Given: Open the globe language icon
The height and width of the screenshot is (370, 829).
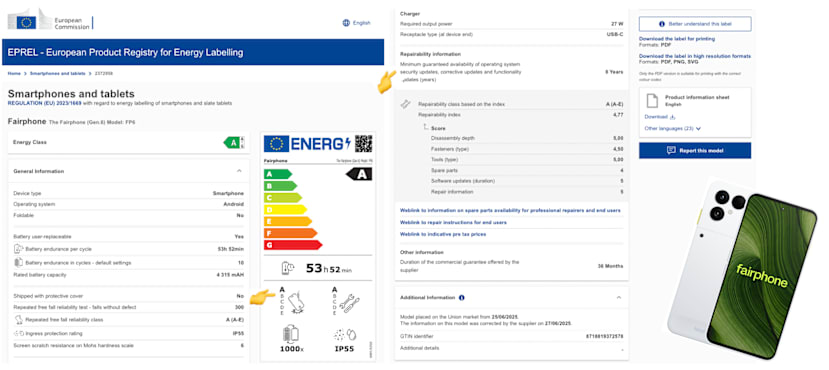Looking at the screenshot, I should (346, 23).
